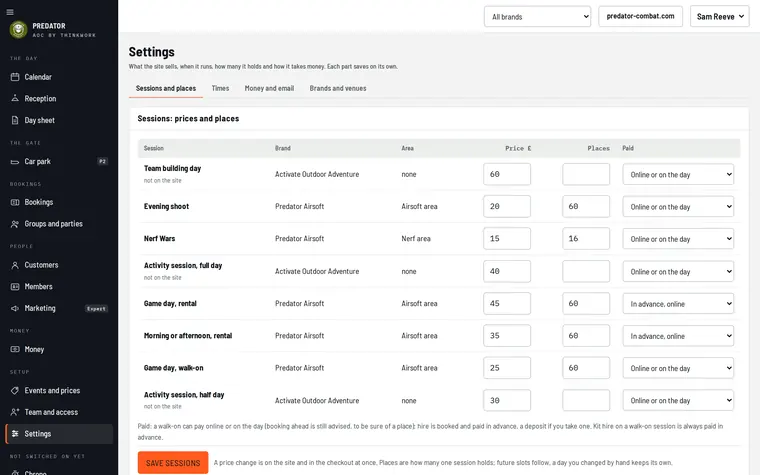This screenshot has width=760, height=475.
Task: Edit the price for Team building day
Action: [x=507, y=174]
